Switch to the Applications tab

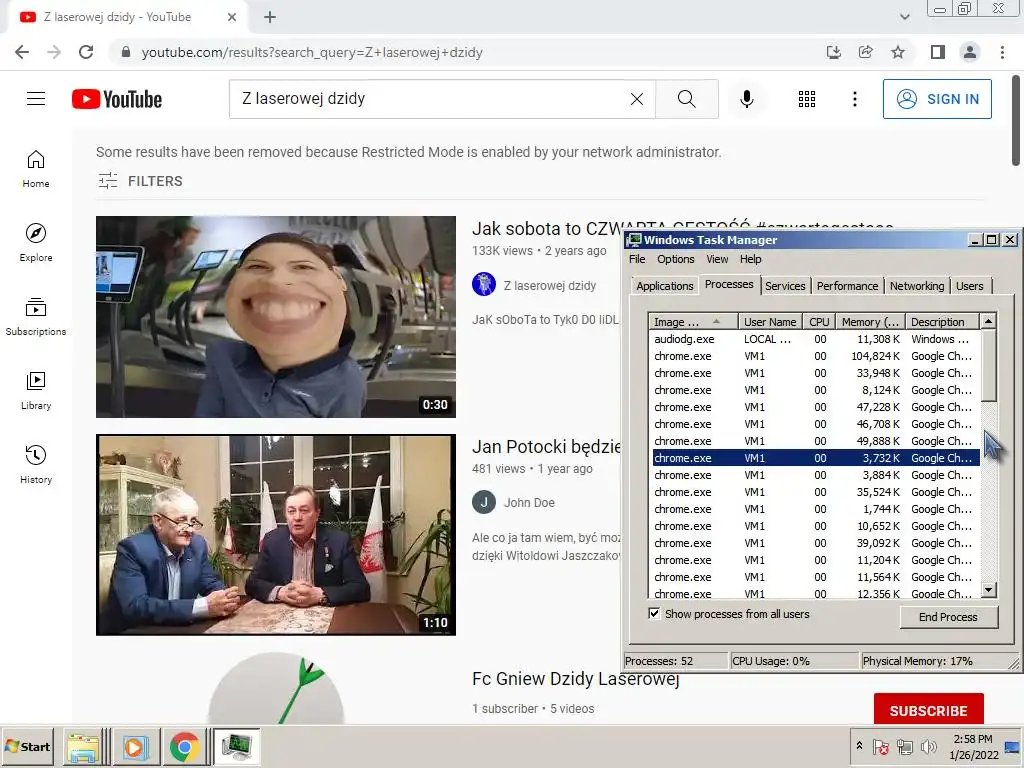664,286
